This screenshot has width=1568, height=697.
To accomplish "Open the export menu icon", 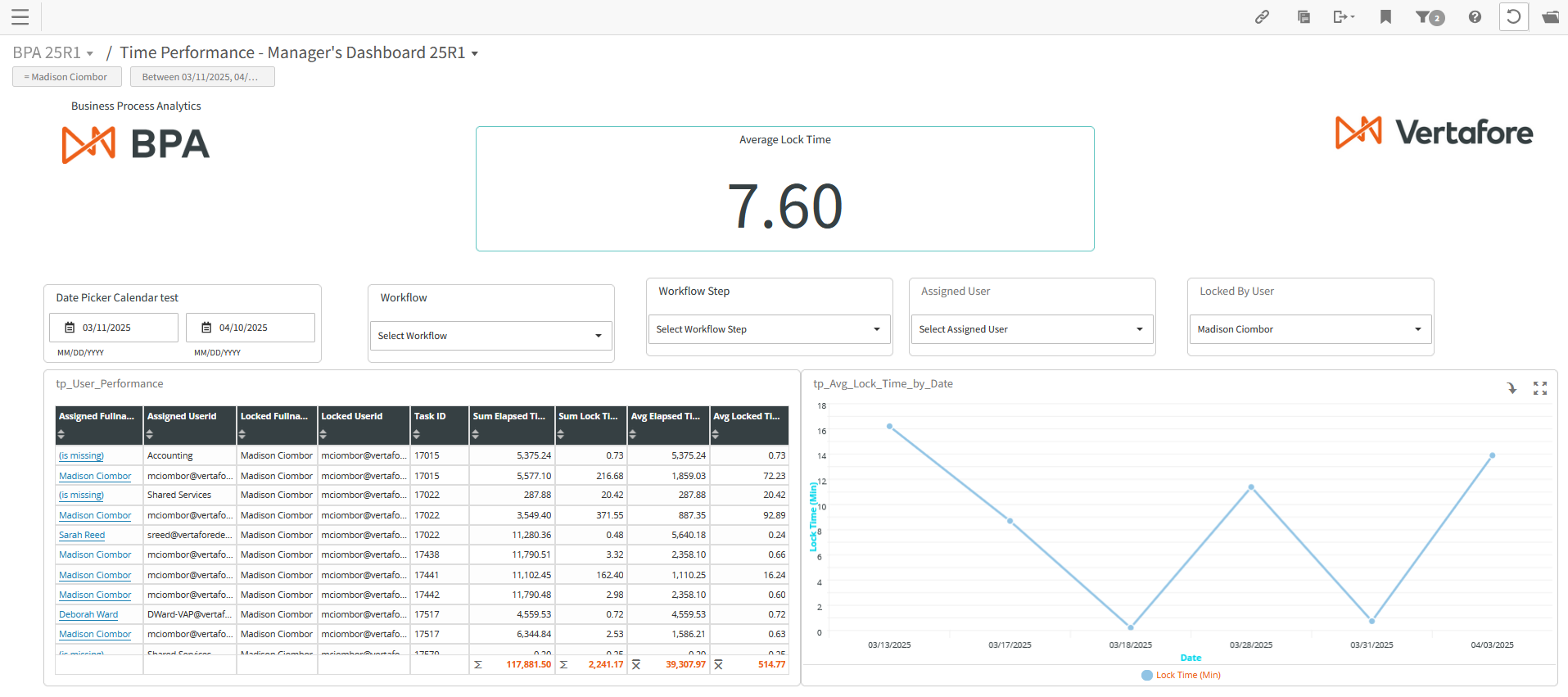I will click(1344, 16).
